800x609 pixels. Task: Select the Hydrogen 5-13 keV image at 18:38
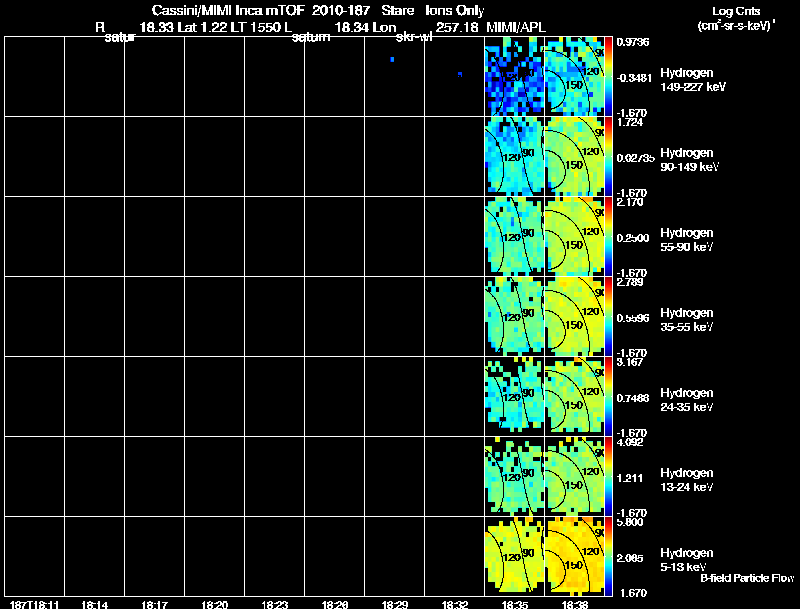point(574,556)
